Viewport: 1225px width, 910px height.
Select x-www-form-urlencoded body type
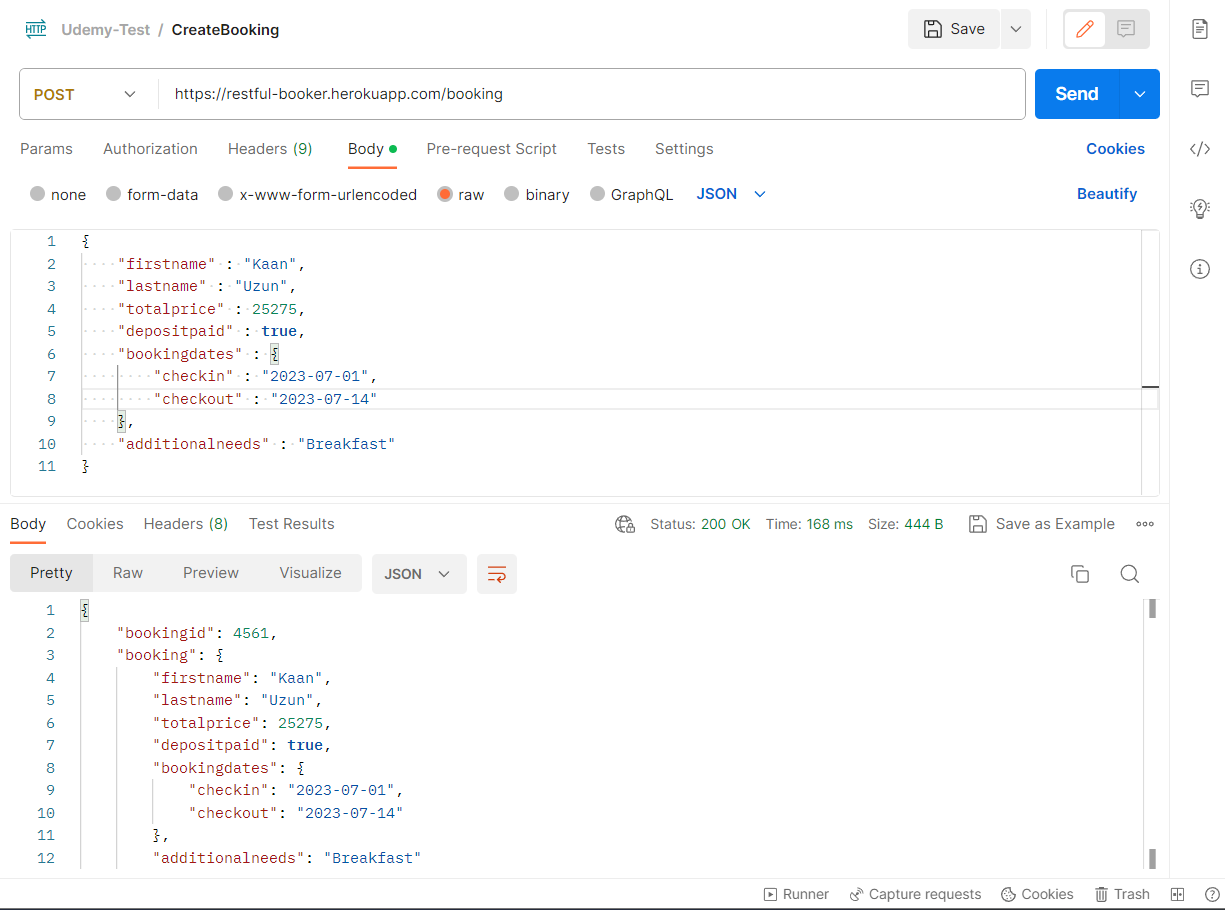(x=317, y=195)
